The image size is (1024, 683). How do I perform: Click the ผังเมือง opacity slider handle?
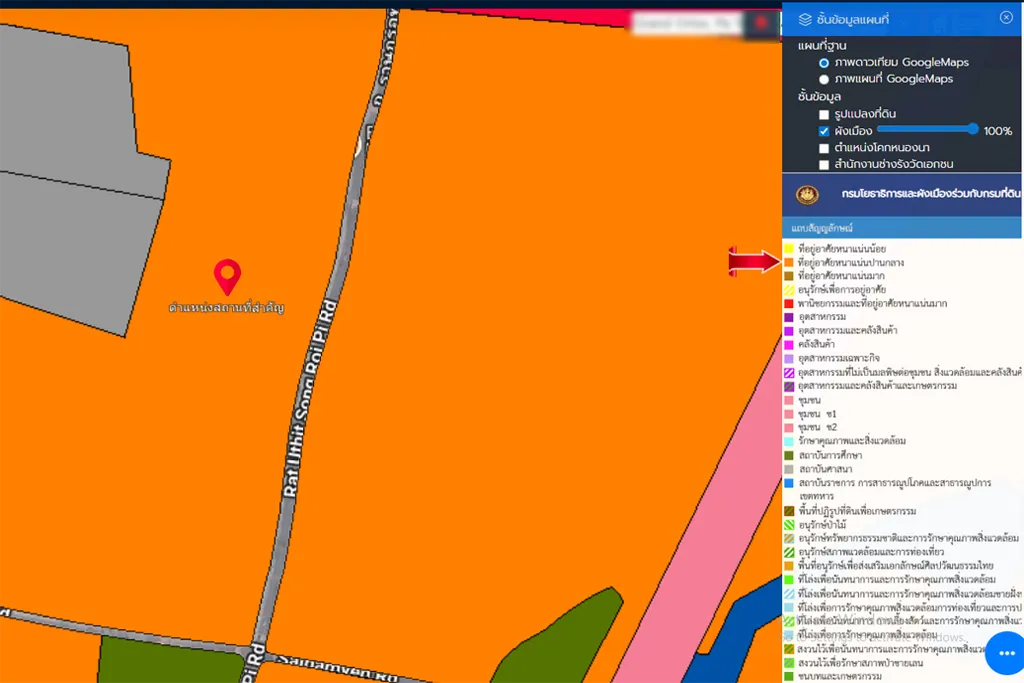tap(973, 129)
